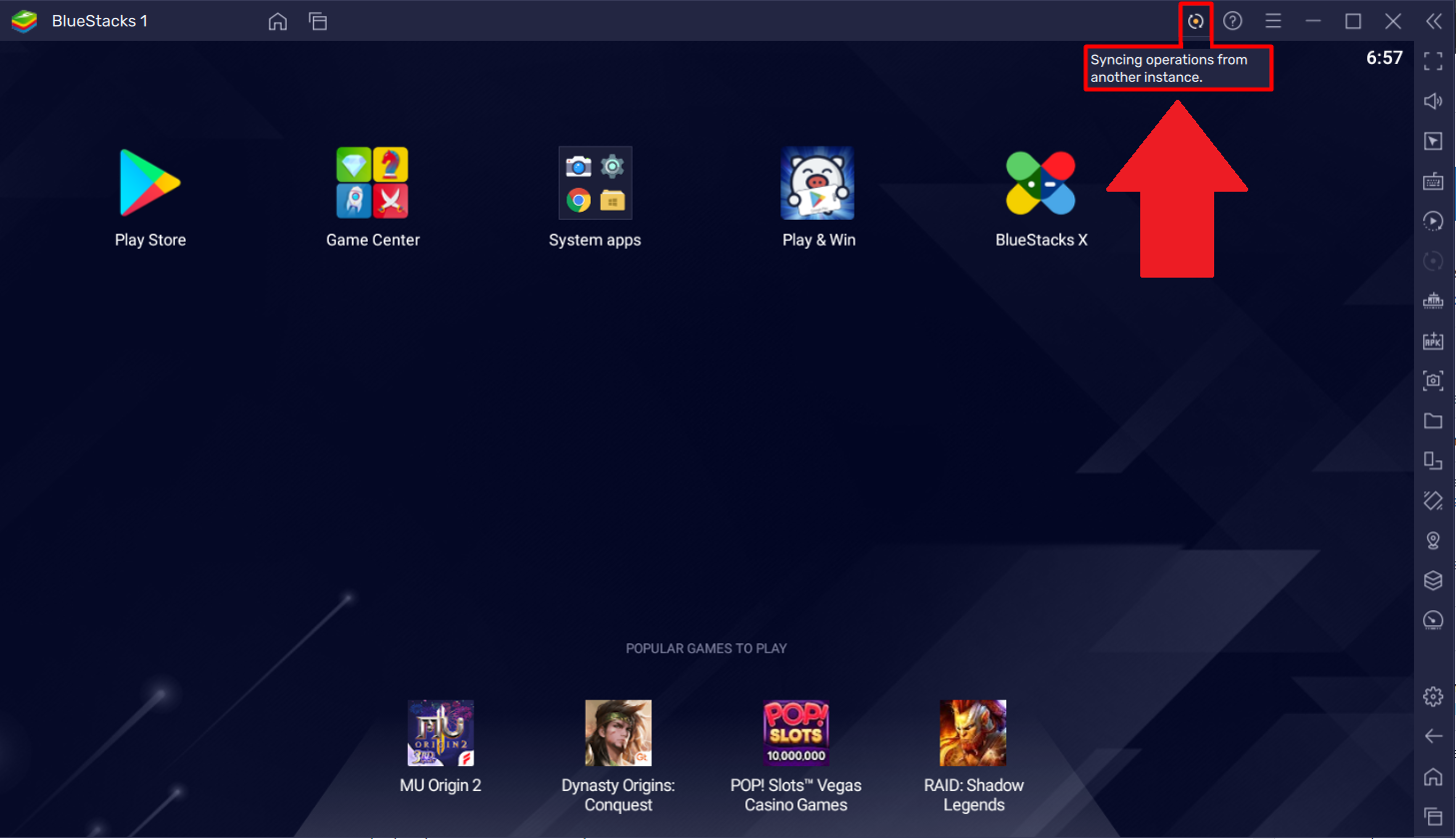Click the Install APK icon

1433,341
